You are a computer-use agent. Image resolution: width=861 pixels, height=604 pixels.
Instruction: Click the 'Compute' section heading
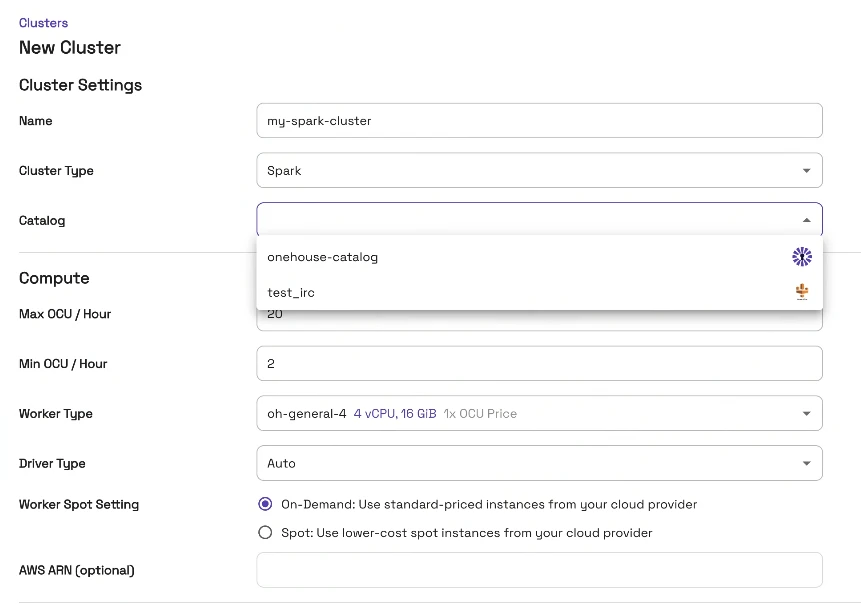[x=54, y=278]
